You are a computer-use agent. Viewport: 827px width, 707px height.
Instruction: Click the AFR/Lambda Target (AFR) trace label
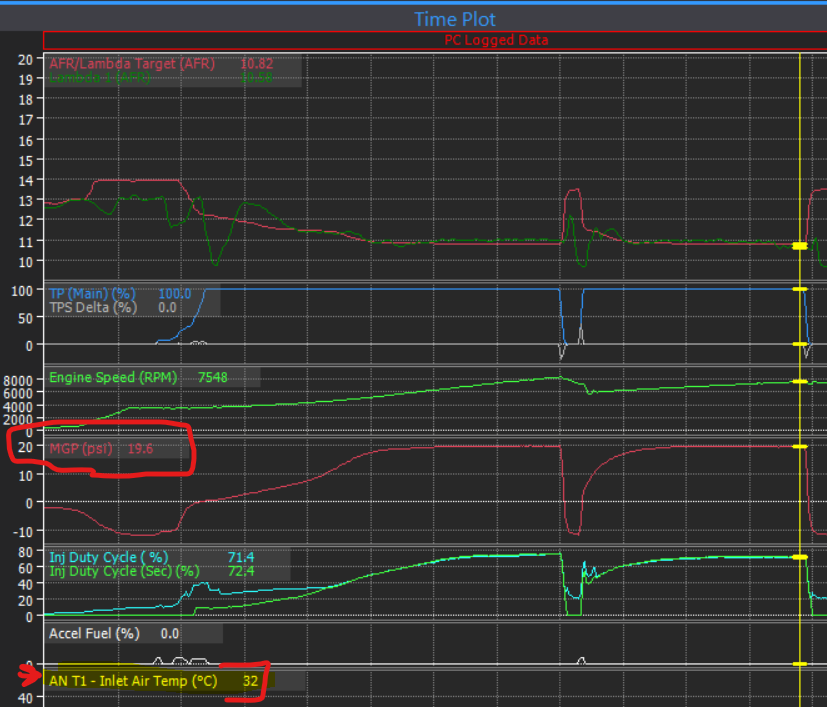(x=132, y=64)
